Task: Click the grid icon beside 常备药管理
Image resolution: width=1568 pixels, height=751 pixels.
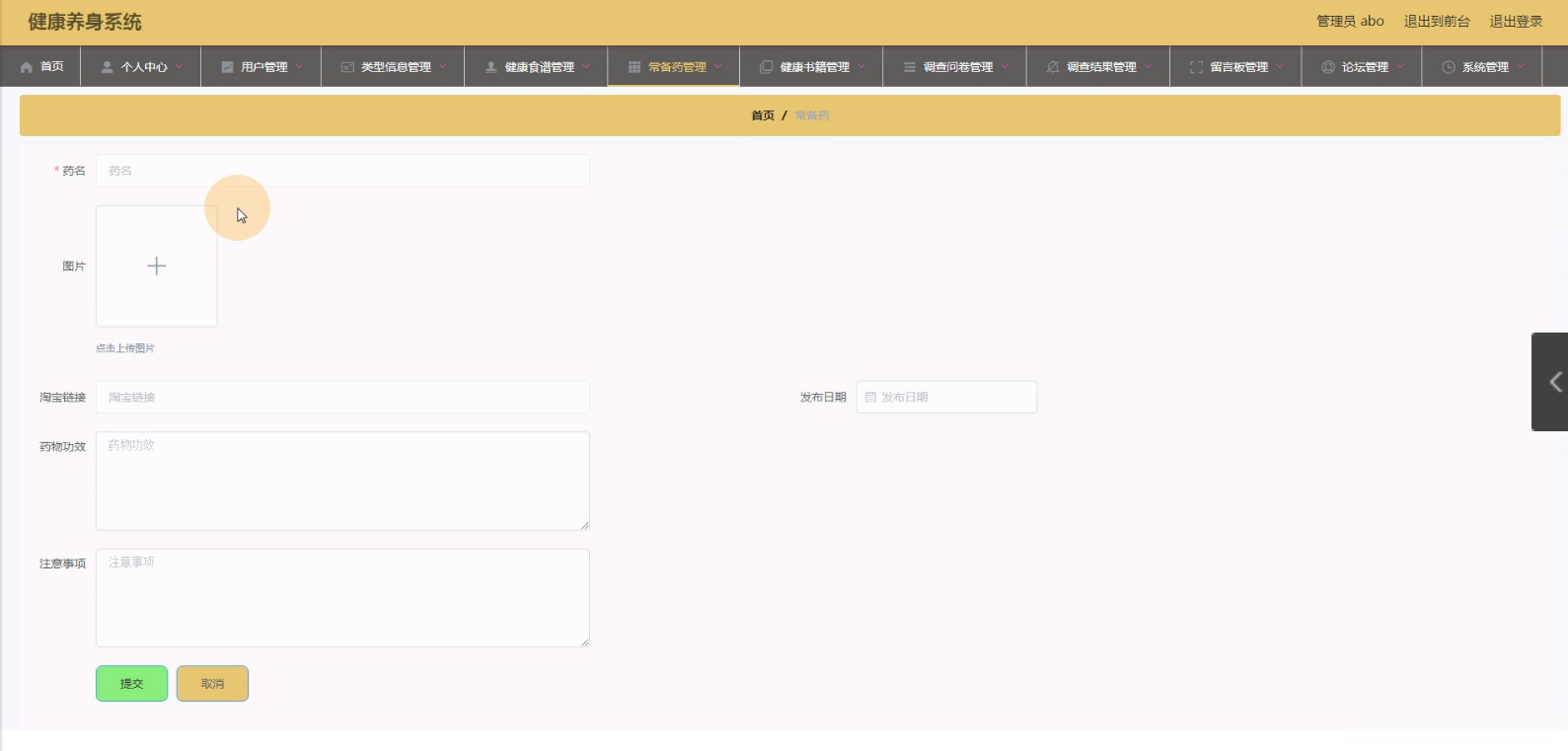Action: click(635, 67)
